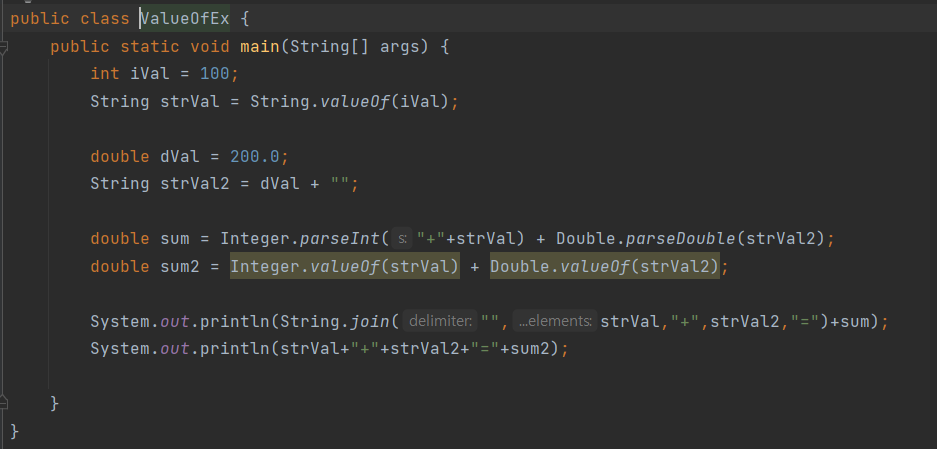Viewport: 937px width, 449px height.
Task: Click the '...elements:' parameter hint
Action: pos(555,322)
